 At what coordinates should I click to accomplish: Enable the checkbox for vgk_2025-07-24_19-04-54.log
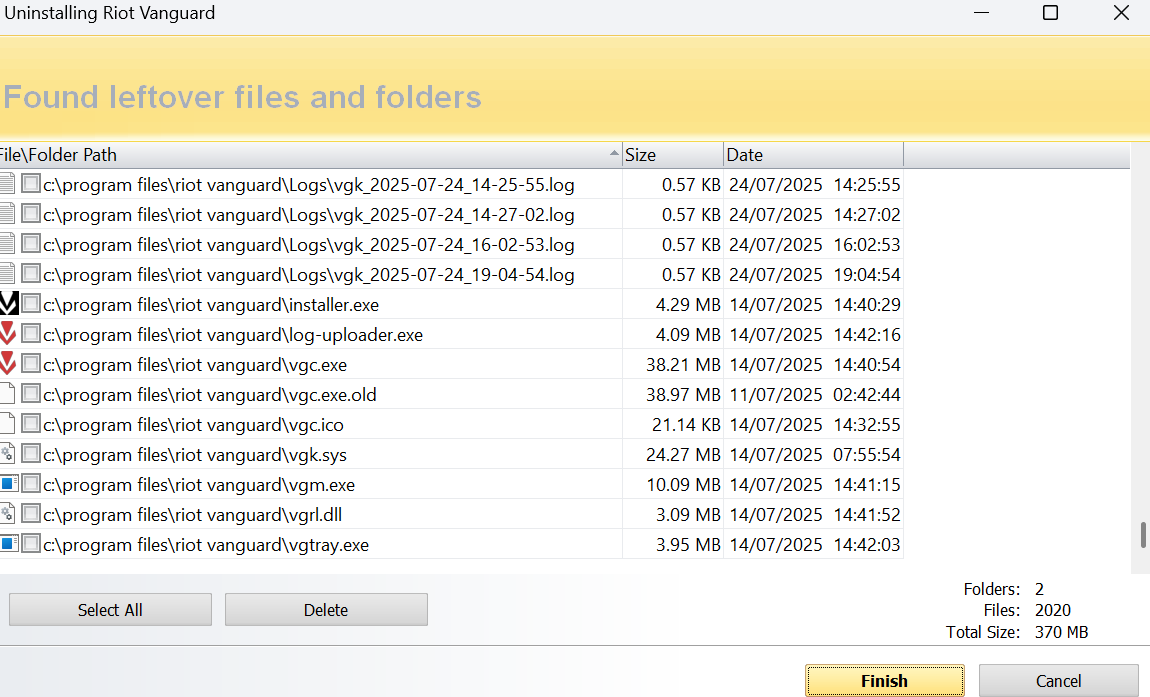point(31,274)
